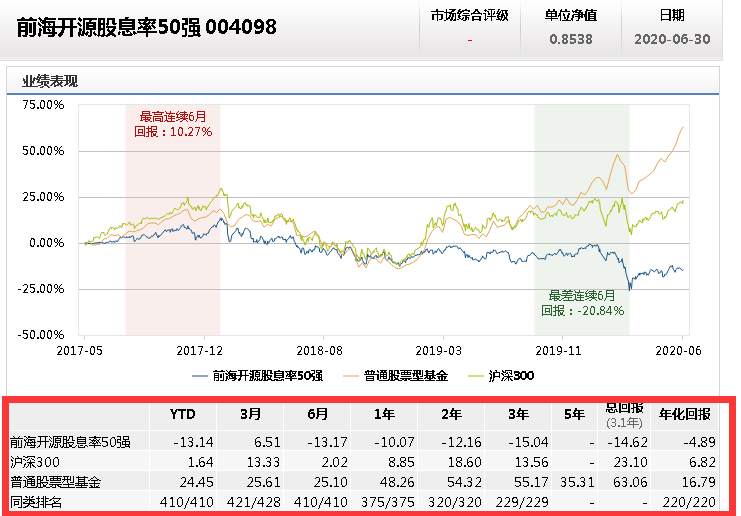This screenshot has height=516, width=741.
Task: Click the -50.00% y-axis label
Action: pos(41,335)
